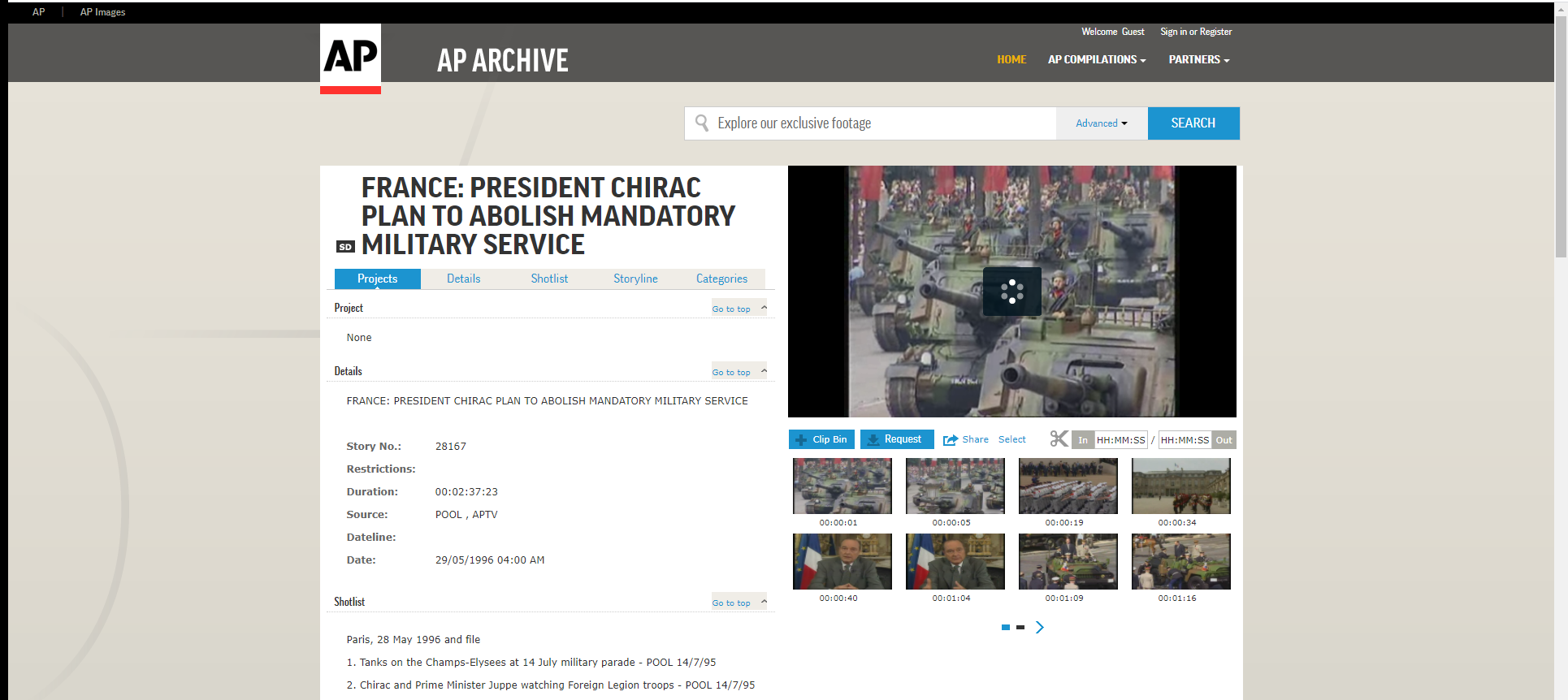The image size is (1568, 700).
Task: Switch to the Categories tab
Action: point(721,279)
